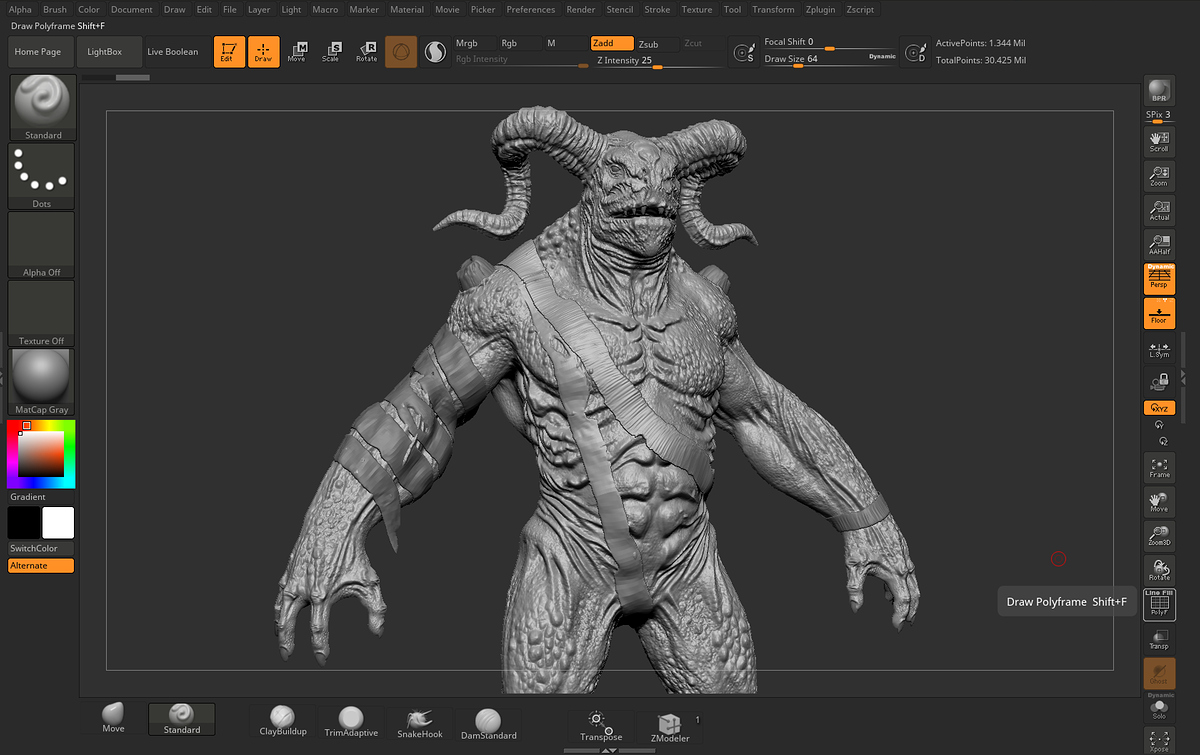Click the Live Boolean button

(173, 52)
